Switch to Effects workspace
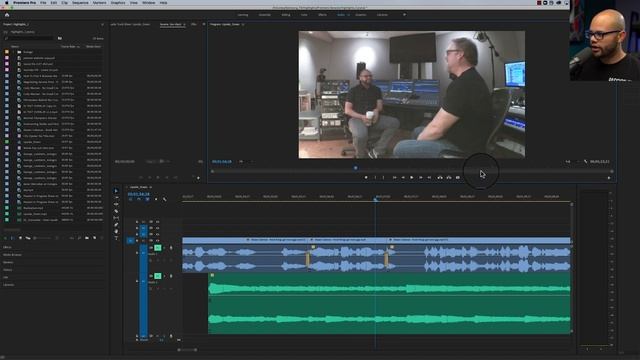This screenshot has height=360, width=640. [x=322, y=15]
